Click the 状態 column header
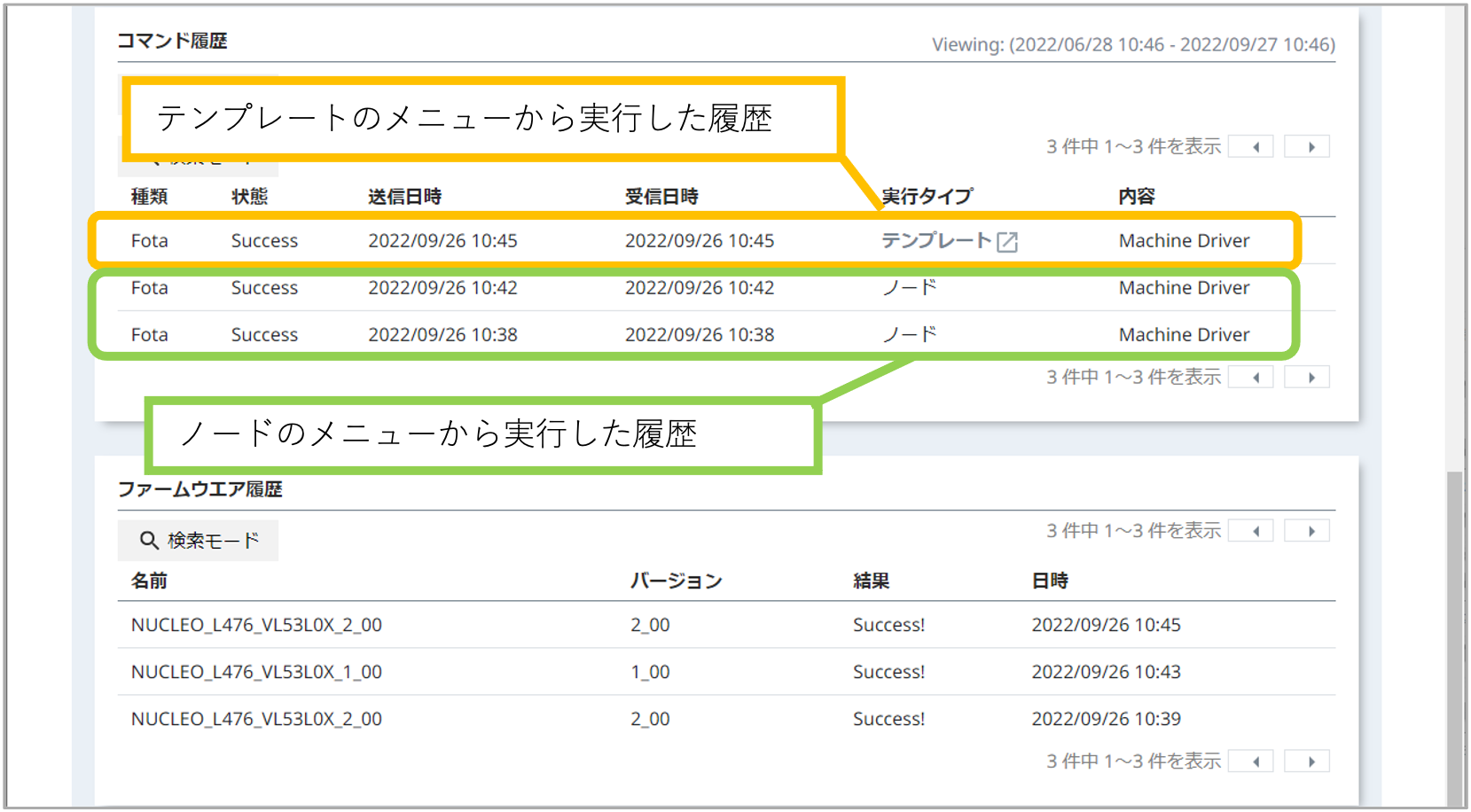This screenshot has height=812, width=1471. 247,196
